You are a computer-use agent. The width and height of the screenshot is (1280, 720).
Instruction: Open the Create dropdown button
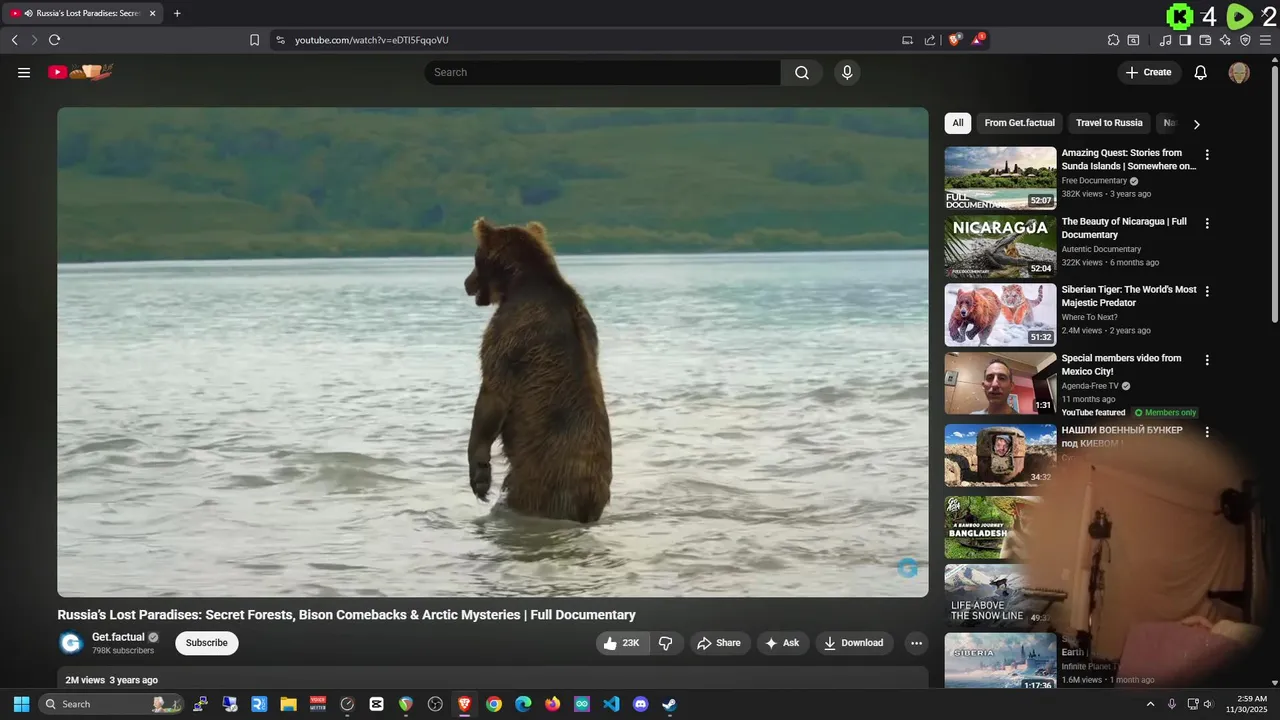tap(1148, 72)
